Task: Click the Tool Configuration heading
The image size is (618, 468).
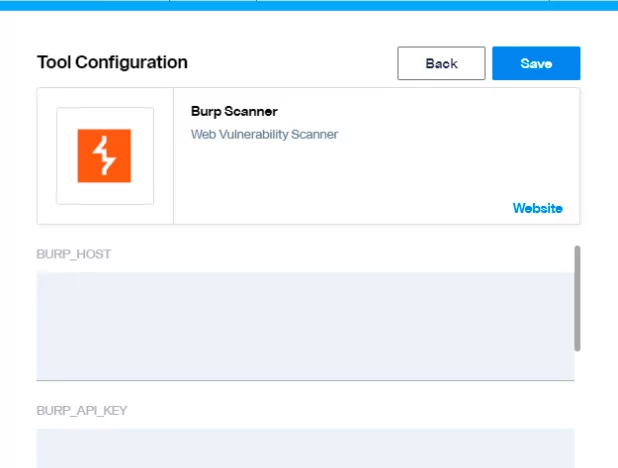Action: coord(112,62)
